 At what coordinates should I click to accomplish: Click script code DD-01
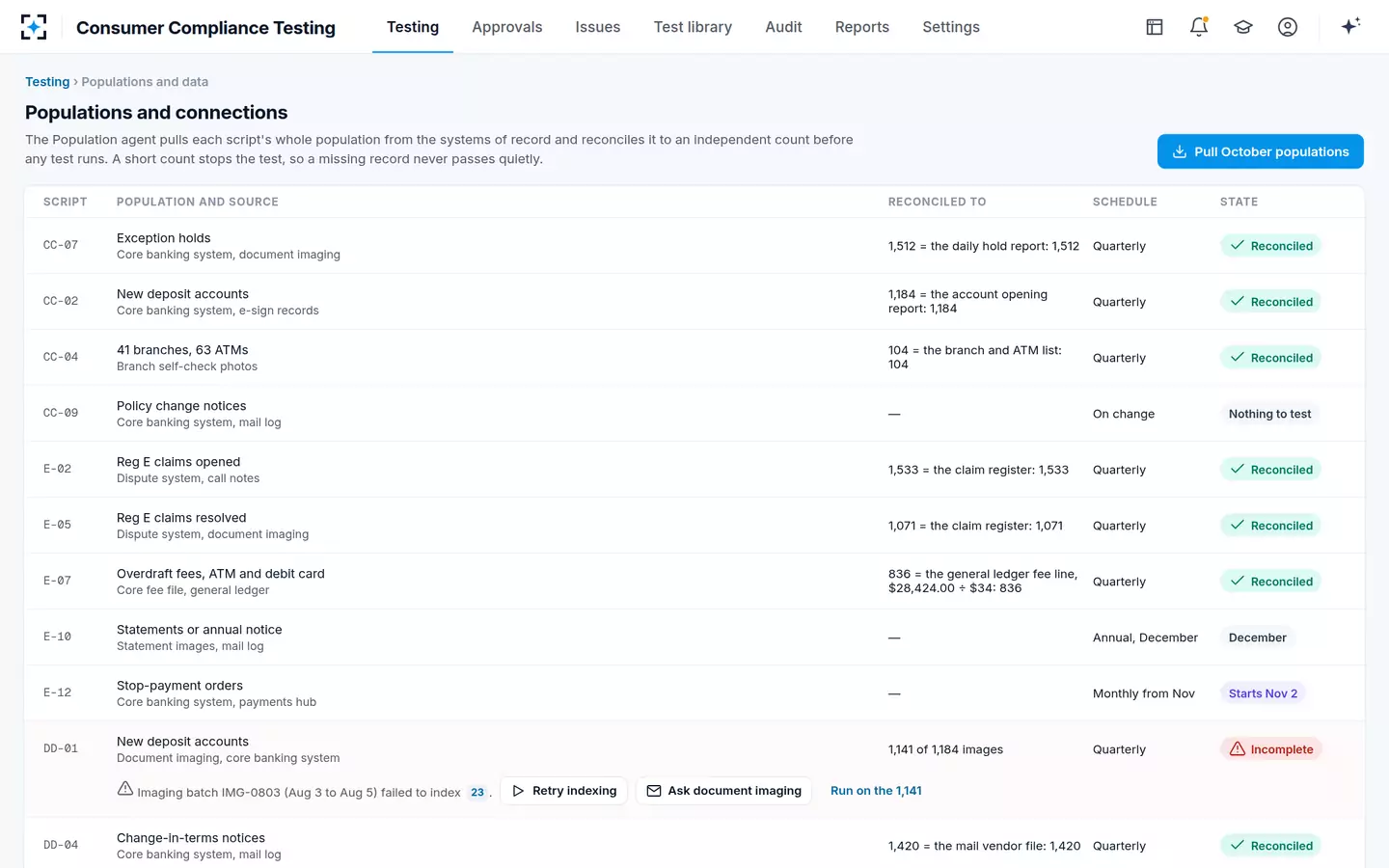click(61, 748)
